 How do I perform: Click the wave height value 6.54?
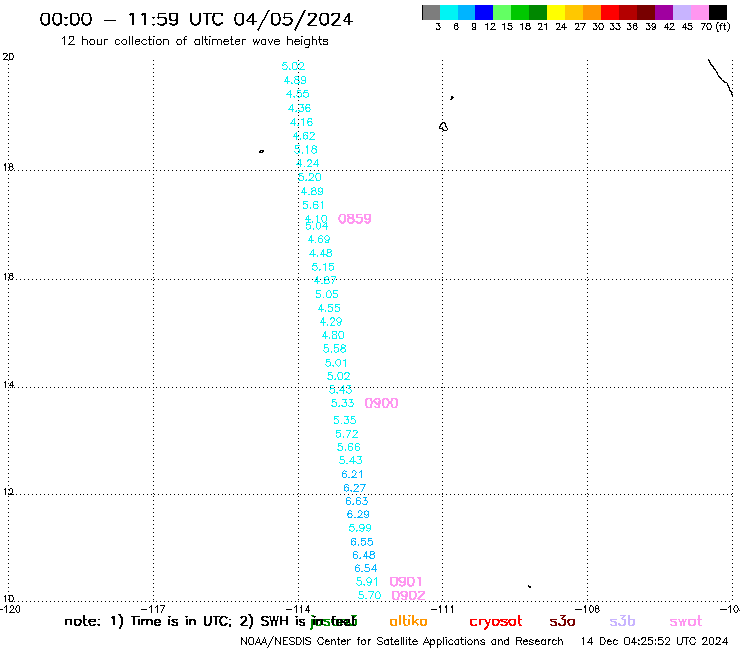click(366, 568)
